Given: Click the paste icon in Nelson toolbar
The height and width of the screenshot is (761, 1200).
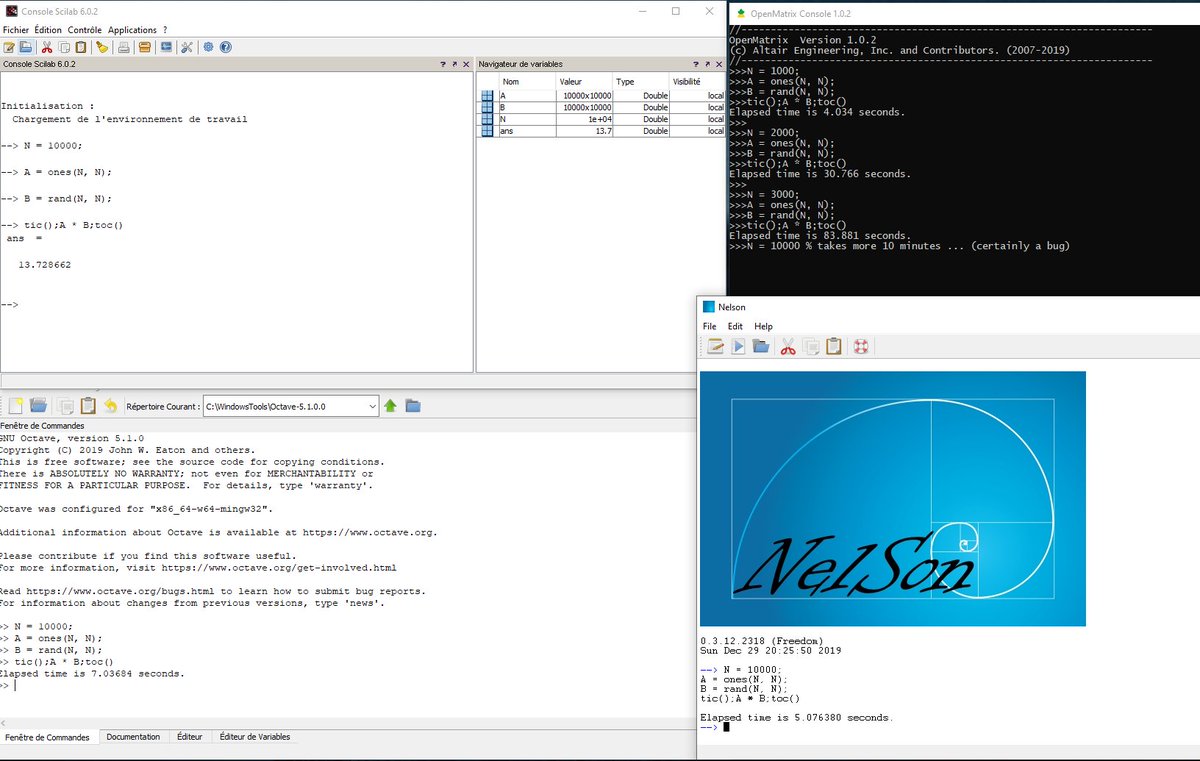Looking at the screenshot, I should (x=833, y=346).
